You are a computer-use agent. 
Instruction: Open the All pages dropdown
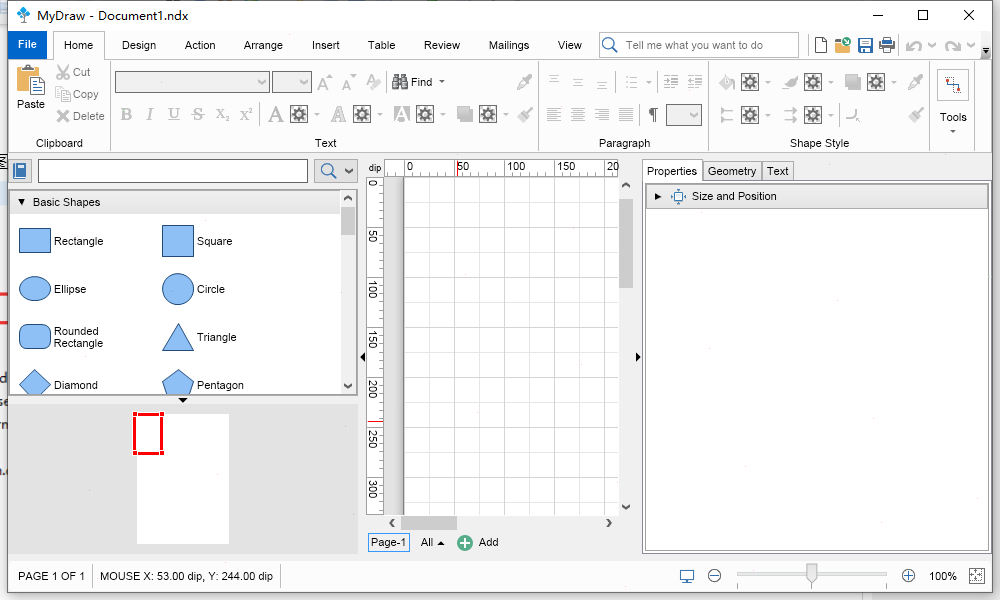click(x=432, y=543)
